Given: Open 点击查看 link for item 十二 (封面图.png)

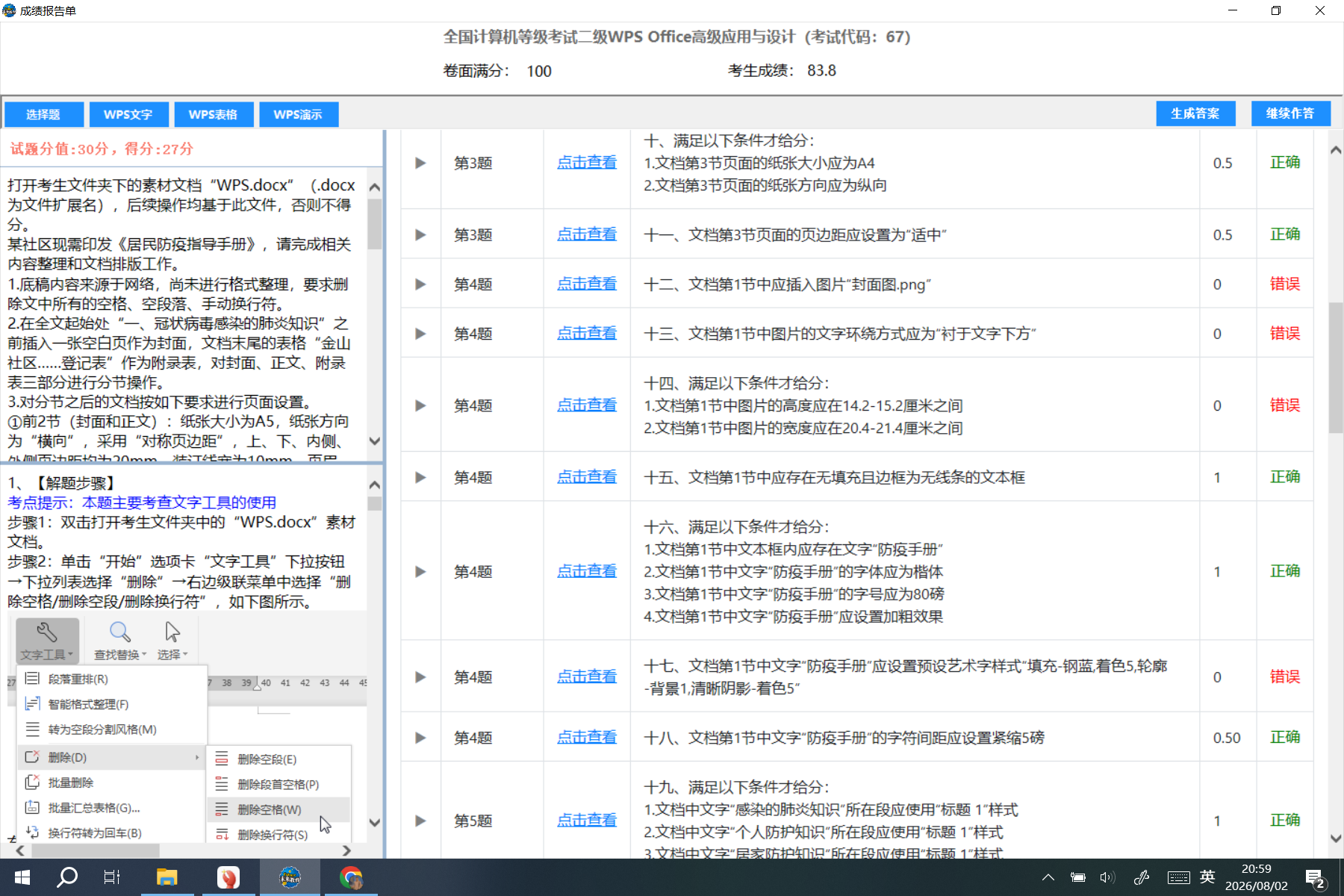Looking at the screenshot, I should [x=587, y=284].
